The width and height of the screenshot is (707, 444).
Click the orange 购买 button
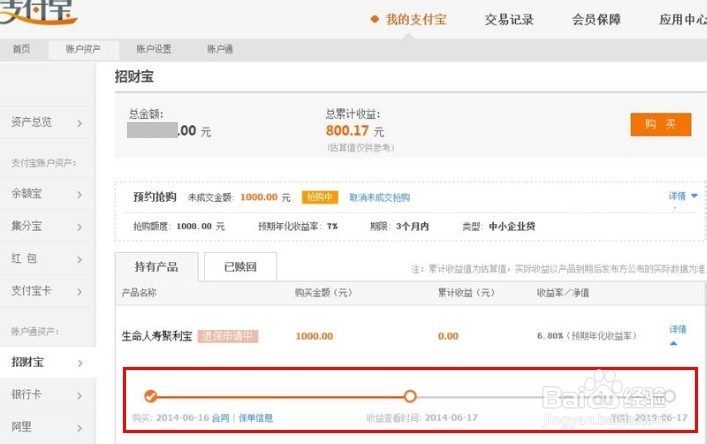(x=661, y=124)
